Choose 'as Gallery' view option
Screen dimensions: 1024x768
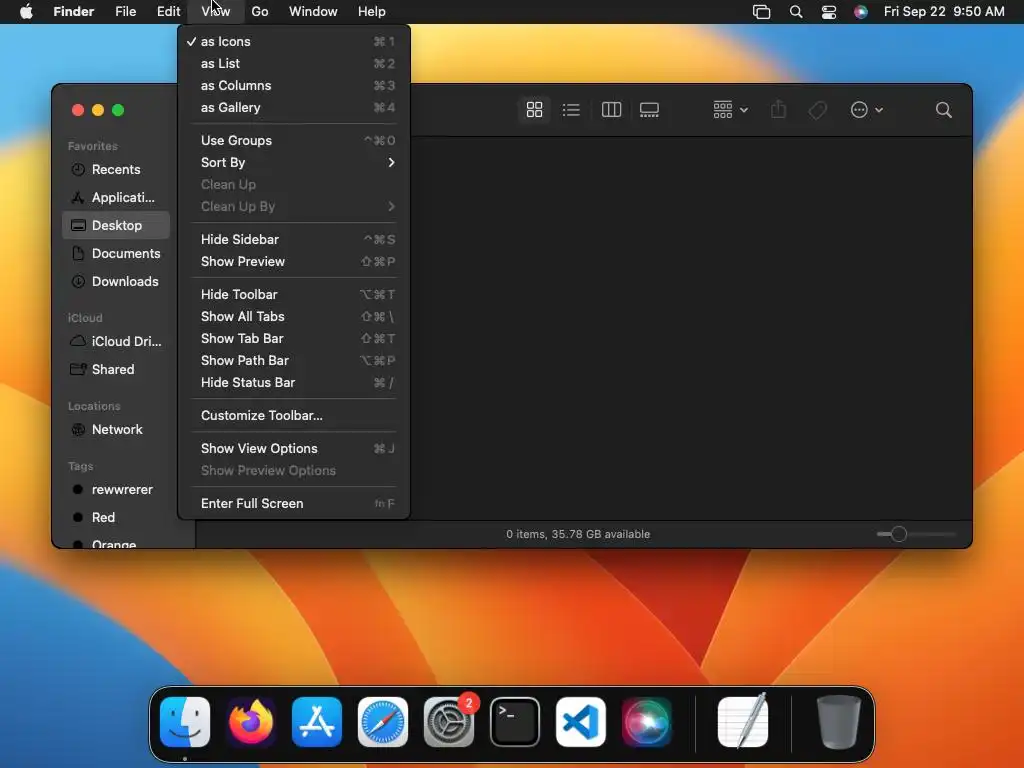pyautogui.click(x=294, y=108)
